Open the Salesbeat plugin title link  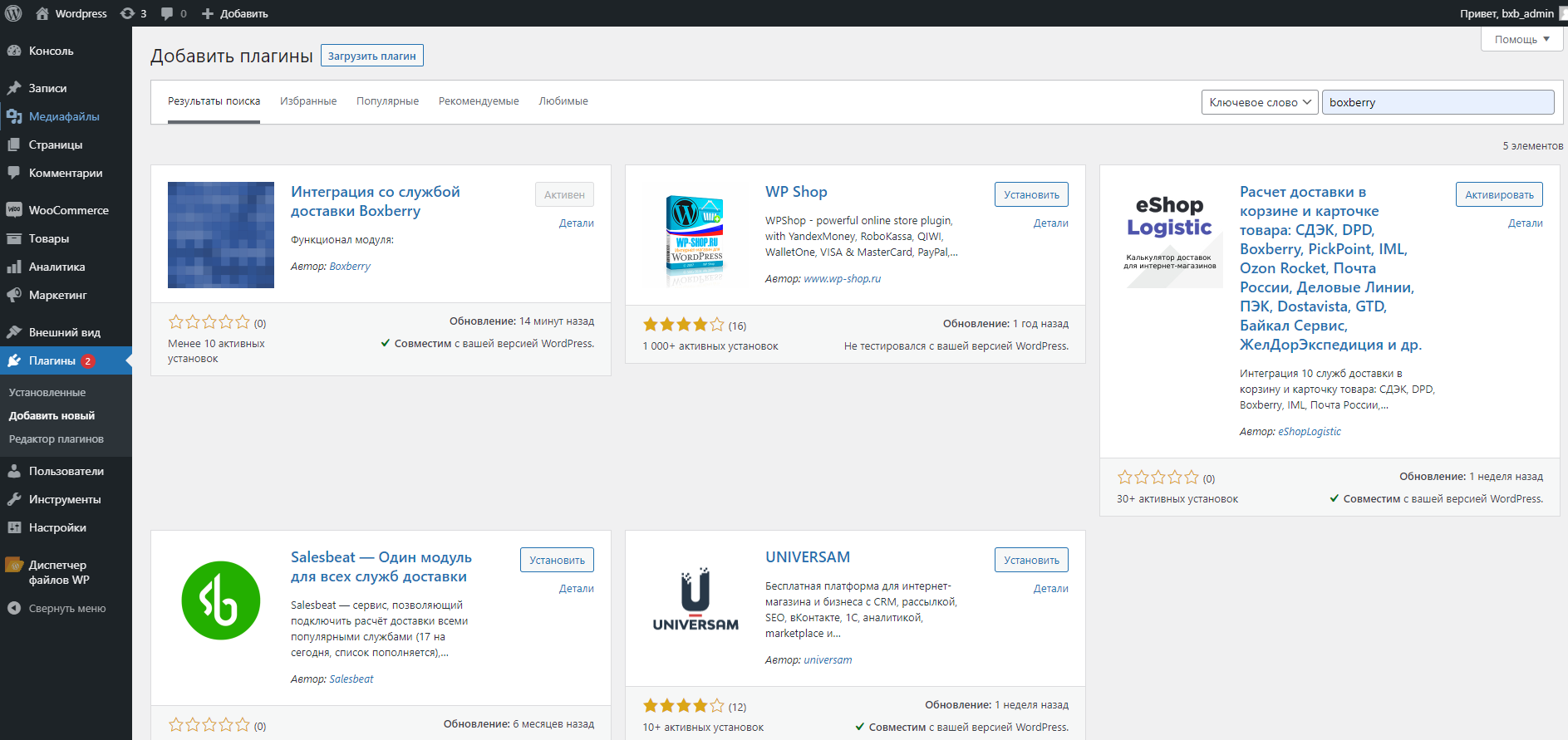(381, 566)
